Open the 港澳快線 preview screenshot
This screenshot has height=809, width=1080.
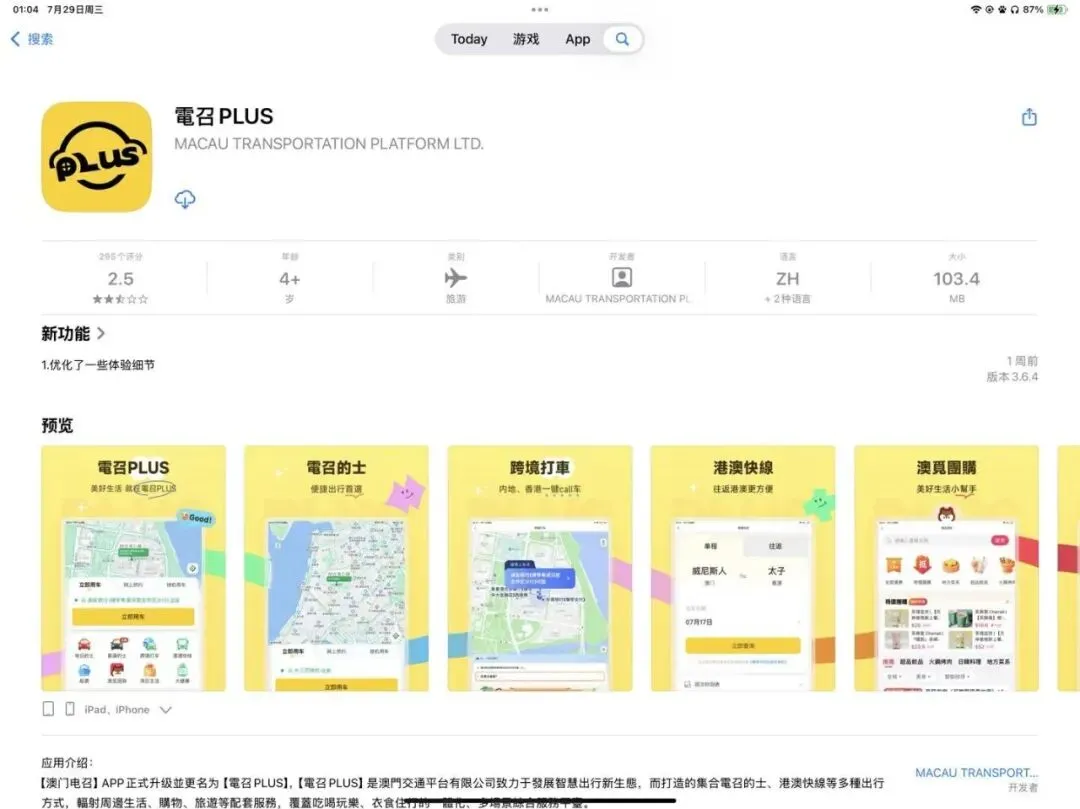(743, 568)
